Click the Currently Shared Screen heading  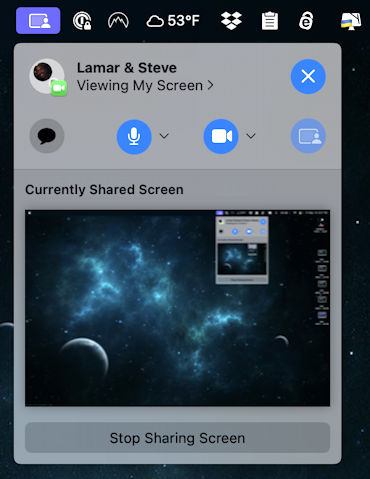104,190
